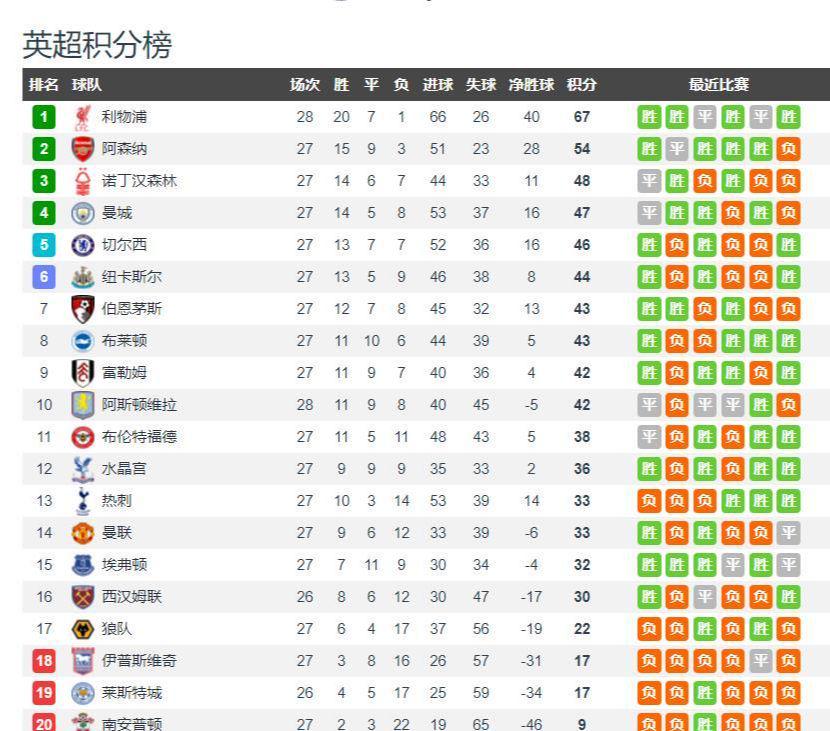Open the 布莱顿 team link
This screenshot has width=830, height=731.
pos(124,341)
